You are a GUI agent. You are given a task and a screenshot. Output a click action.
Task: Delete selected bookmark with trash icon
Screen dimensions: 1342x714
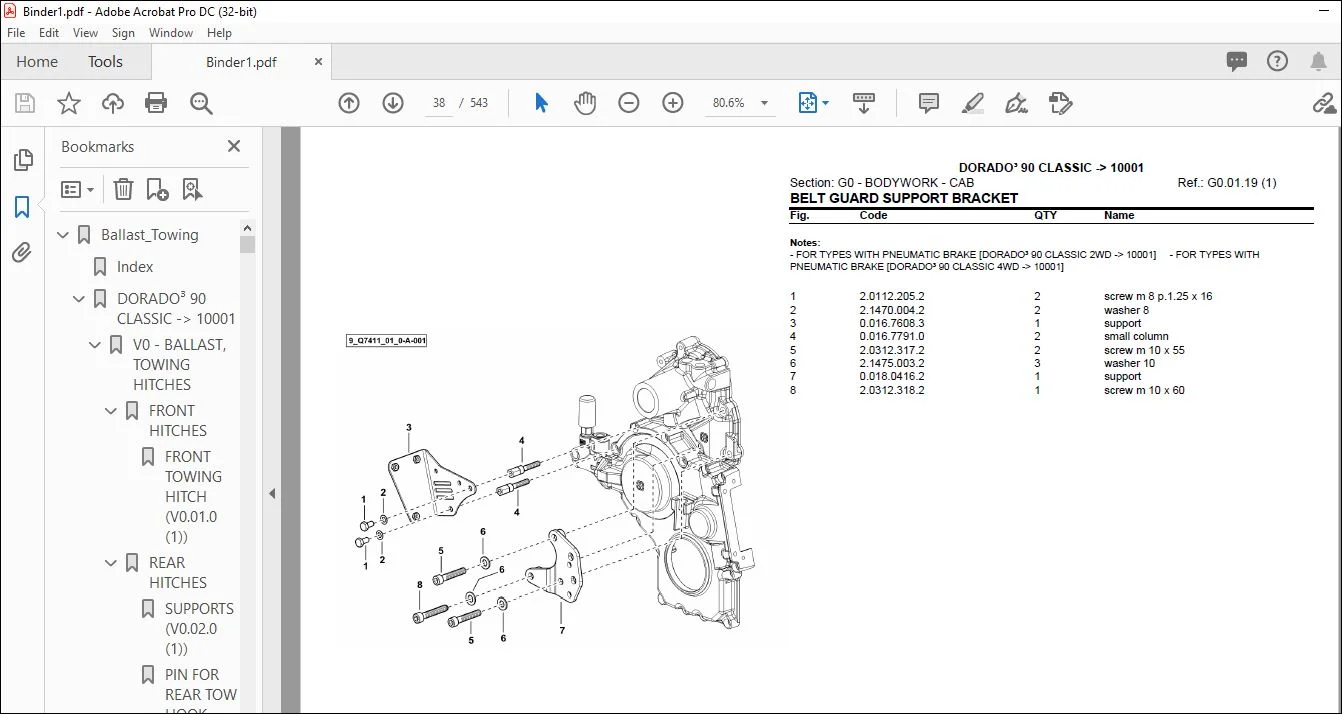[x=123, y=189]
